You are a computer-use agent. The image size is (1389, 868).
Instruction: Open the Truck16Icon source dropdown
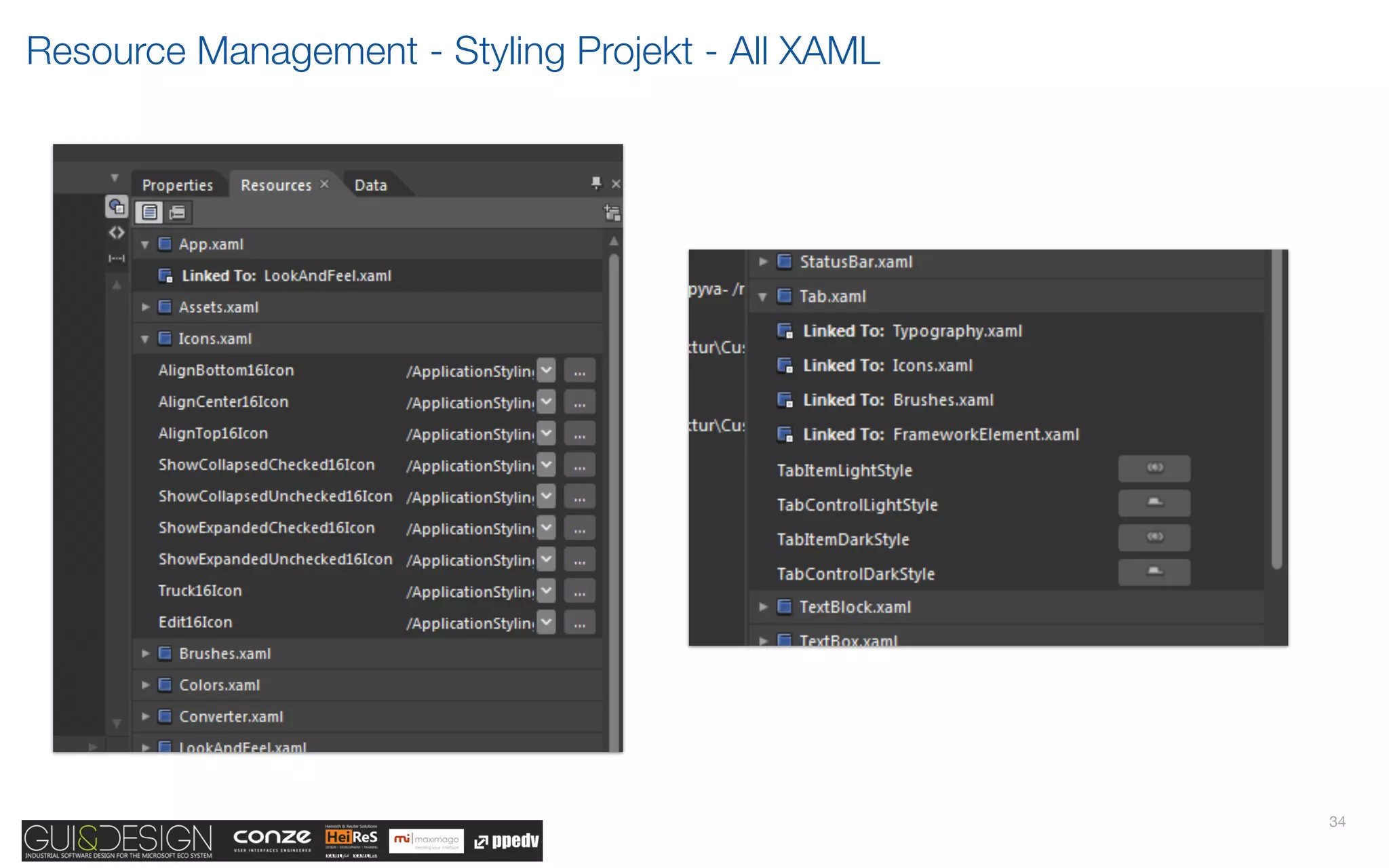click(x=547, y=591)
